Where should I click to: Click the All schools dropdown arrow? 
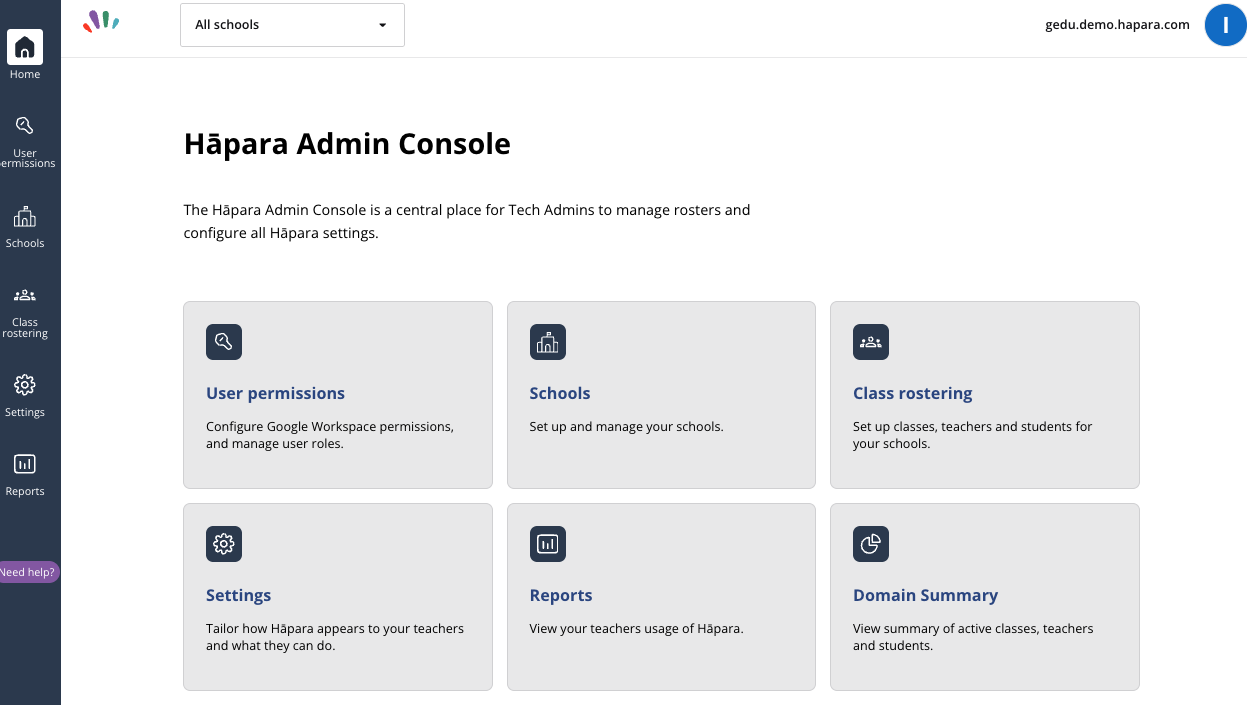coord(382,25)
